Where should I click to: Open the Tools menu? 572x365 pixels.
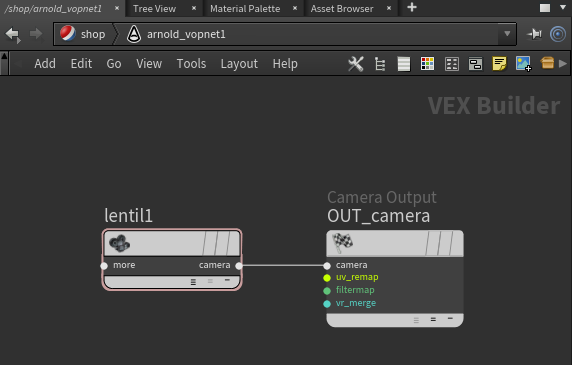click(191, 64)
